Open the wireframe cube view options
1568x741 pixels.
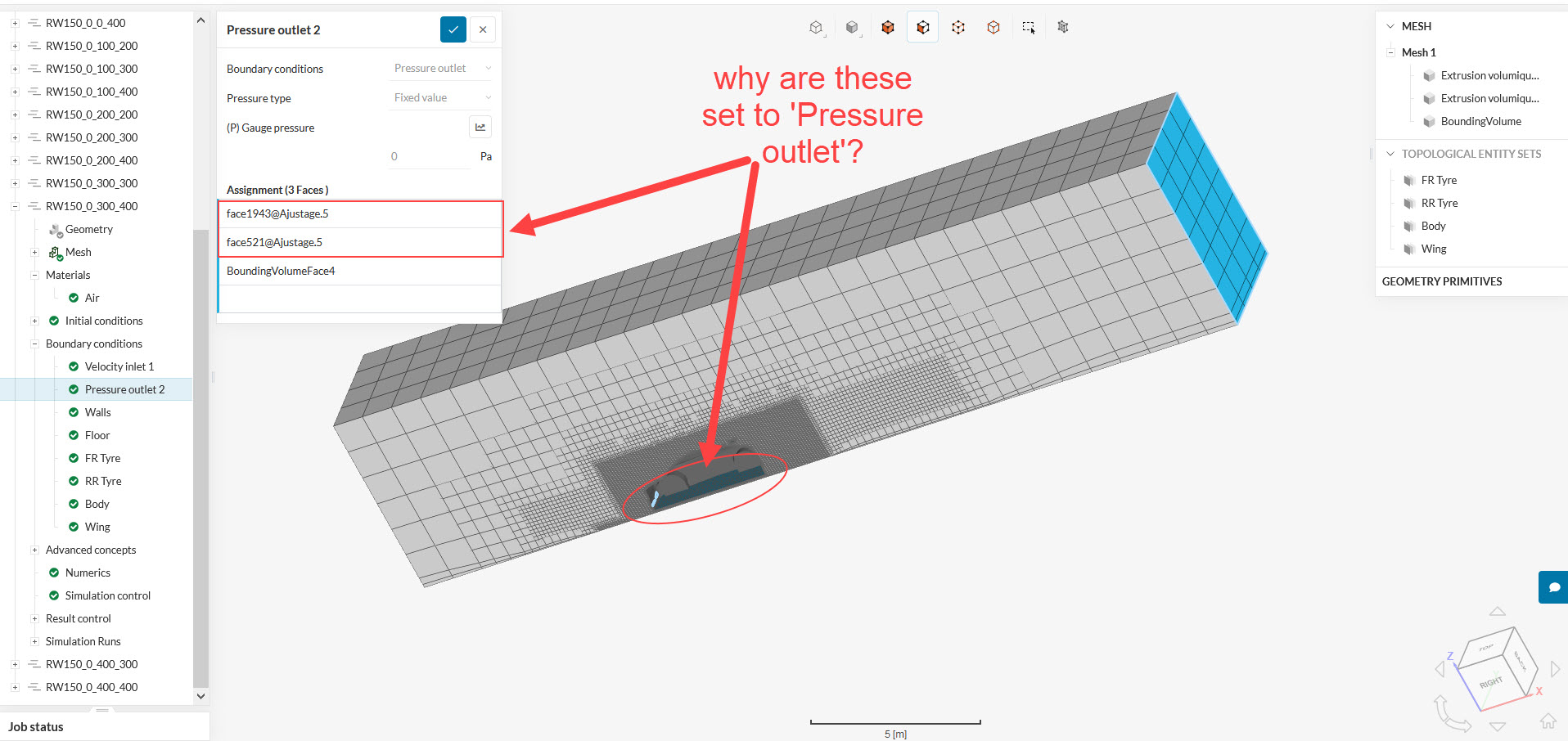(x=816, y=28)
